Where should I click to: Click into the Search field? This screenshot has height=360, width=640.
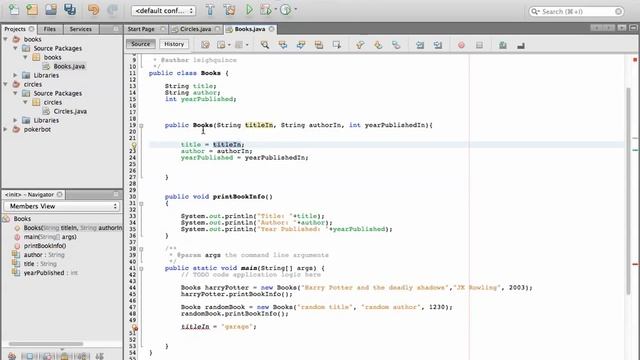click(576, 11)
